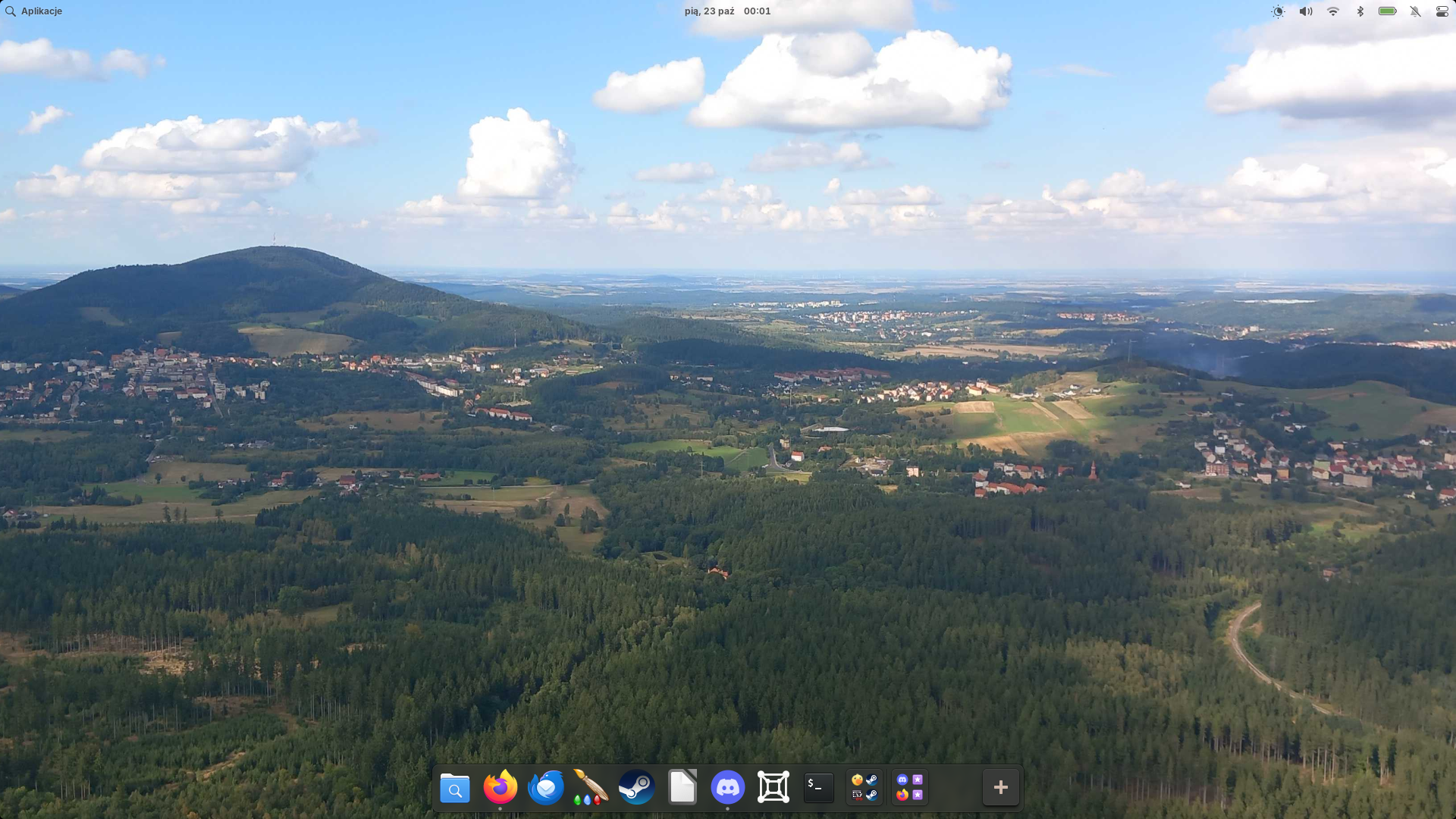Open the Terminal from the dock
1456x819 pixels.
click(x=819, y=788)
